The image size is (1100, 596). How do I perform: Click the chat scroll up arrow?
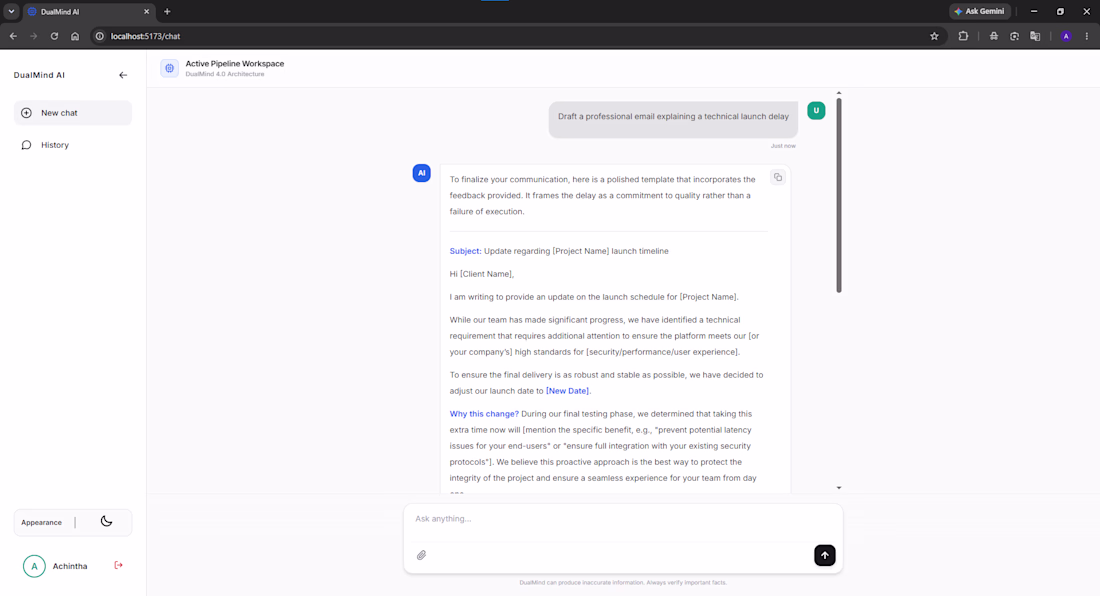pyautogui.click(x=838, y=93)
